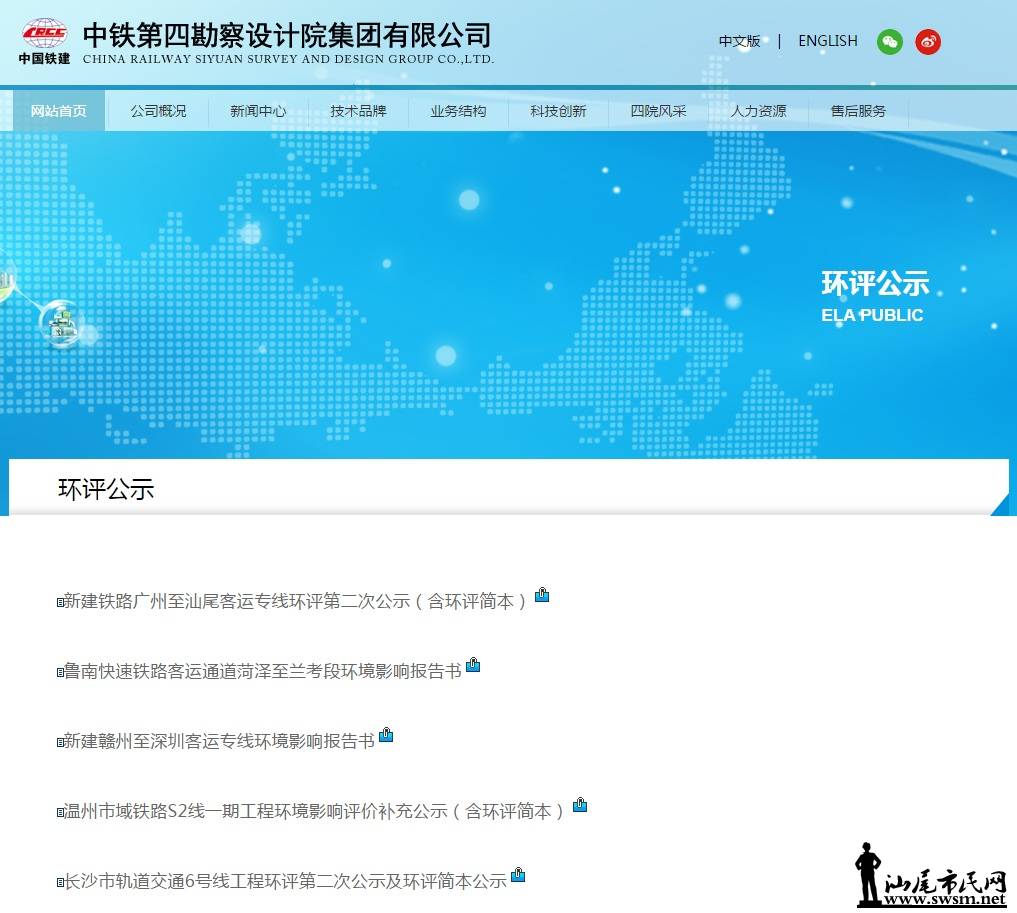This screenshot has width=1017, height=913.
Task: Open 技术品牌 navigation item
Action: click(x=358, y=111)
